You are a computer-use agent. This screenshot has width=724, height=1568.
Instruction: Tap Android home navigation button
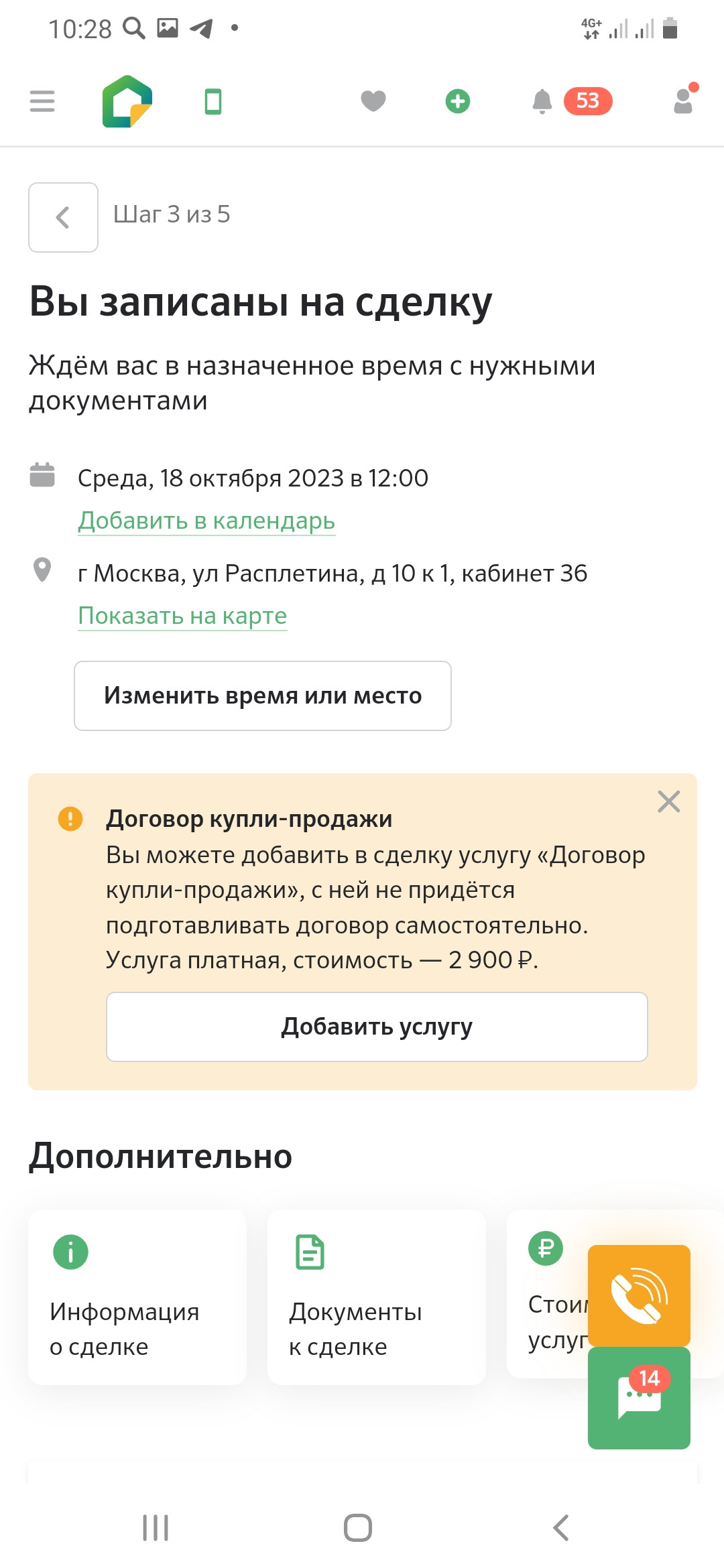pyautogui.click(x=358, y=1528)
